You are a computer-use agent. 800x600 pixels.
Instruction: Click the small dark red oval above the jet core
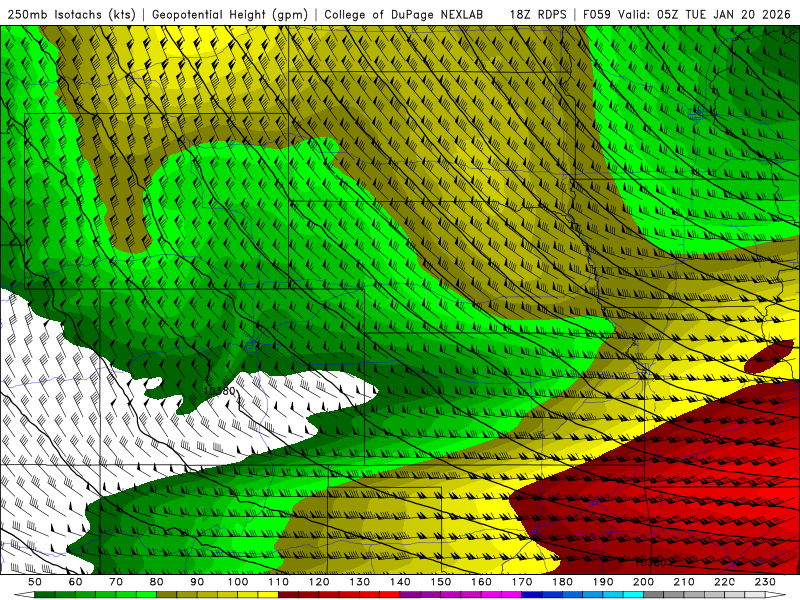click(x=768, y=357)
